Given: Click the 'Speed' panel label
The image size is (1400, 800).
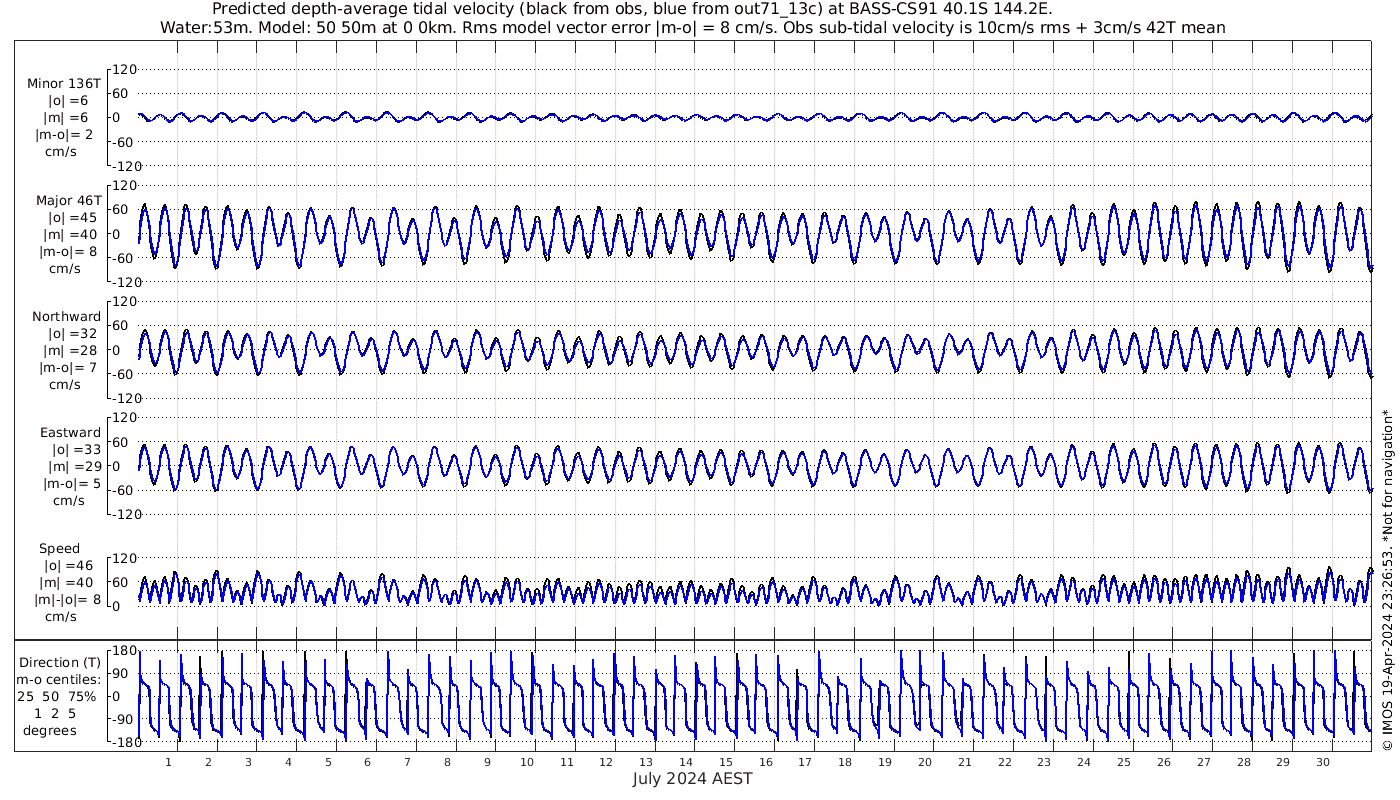Looking at the screenshot, I should pyautogui.click(x=59, y=549).
